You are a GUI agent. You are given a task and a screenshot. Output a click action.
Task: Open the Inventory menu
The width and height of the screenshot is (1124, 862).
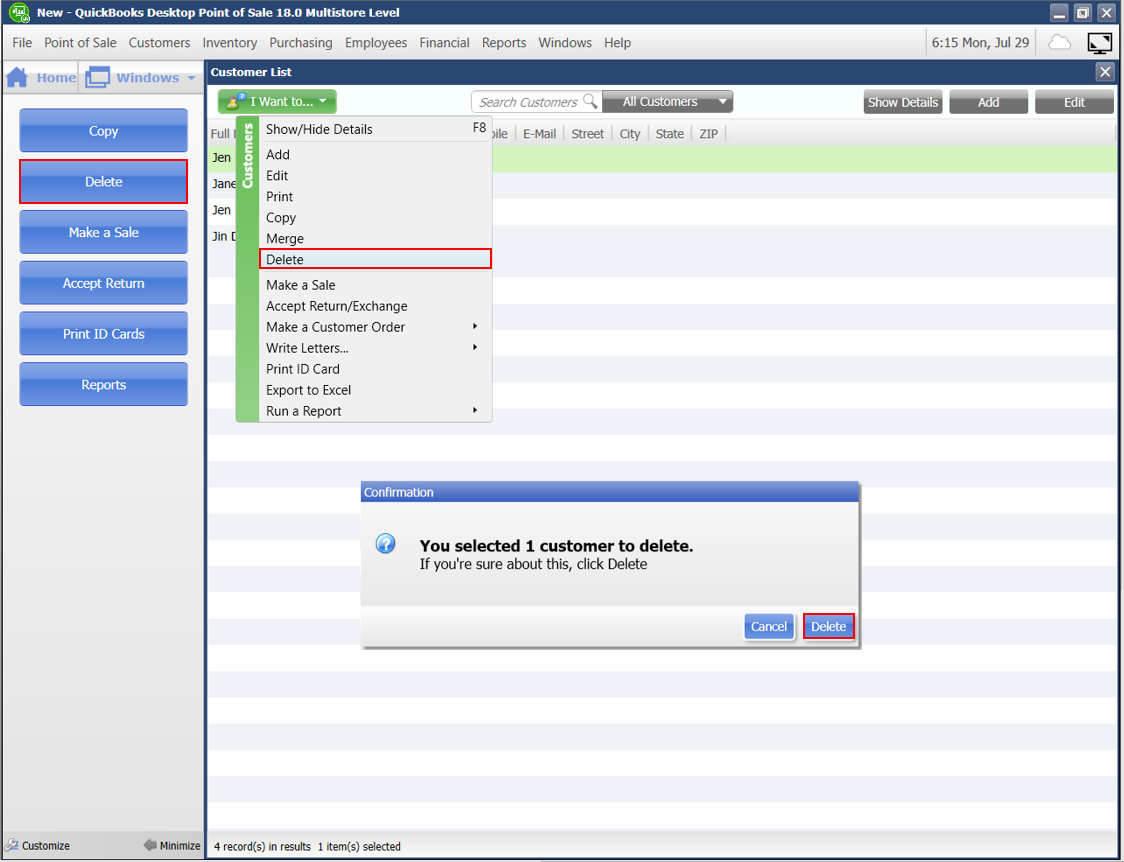tap(229, 43)
